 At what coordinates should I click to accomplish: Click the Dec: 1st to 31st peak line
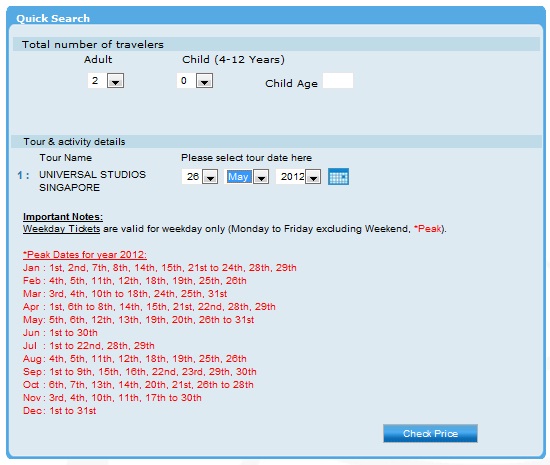[59, 411]
